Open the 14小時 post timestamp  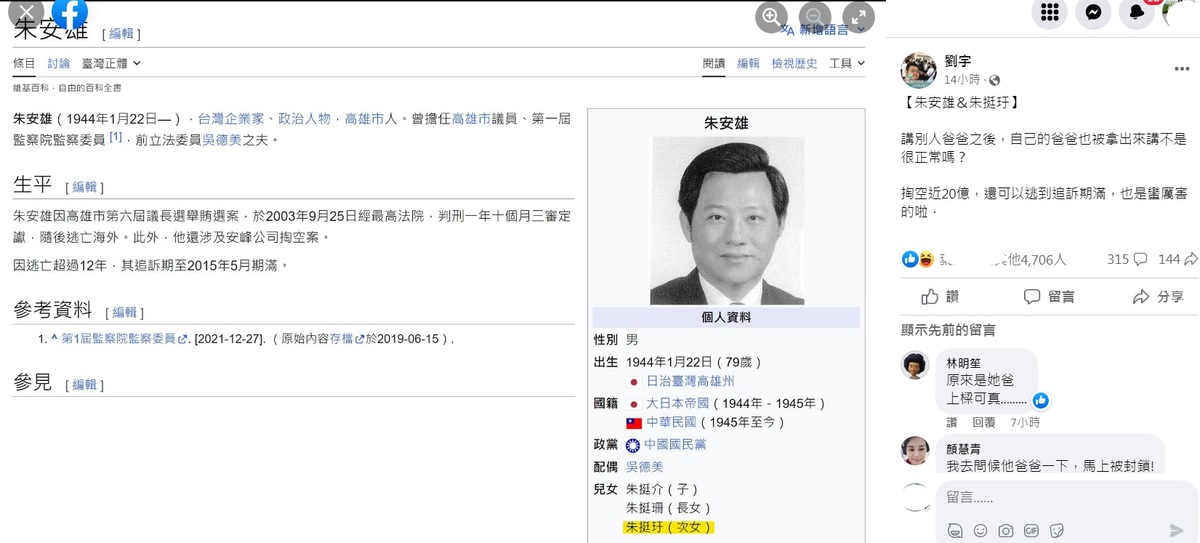coord(962,79)
